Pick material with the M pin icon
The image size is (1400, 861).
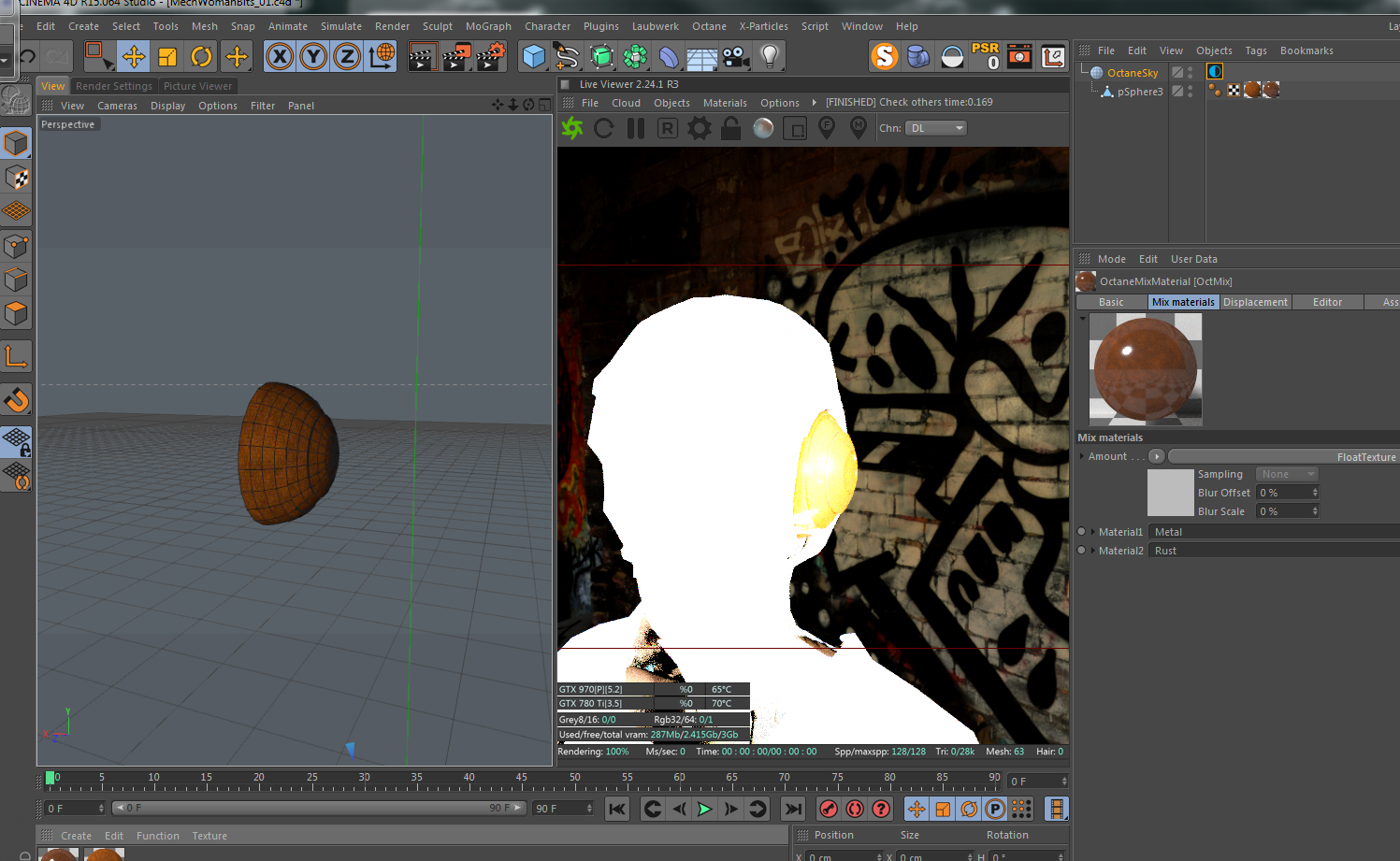[x=859, y=128]
